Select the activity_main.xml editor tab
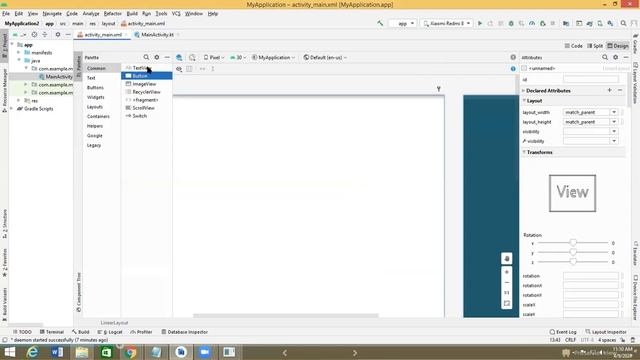The height and width of the screenshot is (360, 640). click(103, 35)
